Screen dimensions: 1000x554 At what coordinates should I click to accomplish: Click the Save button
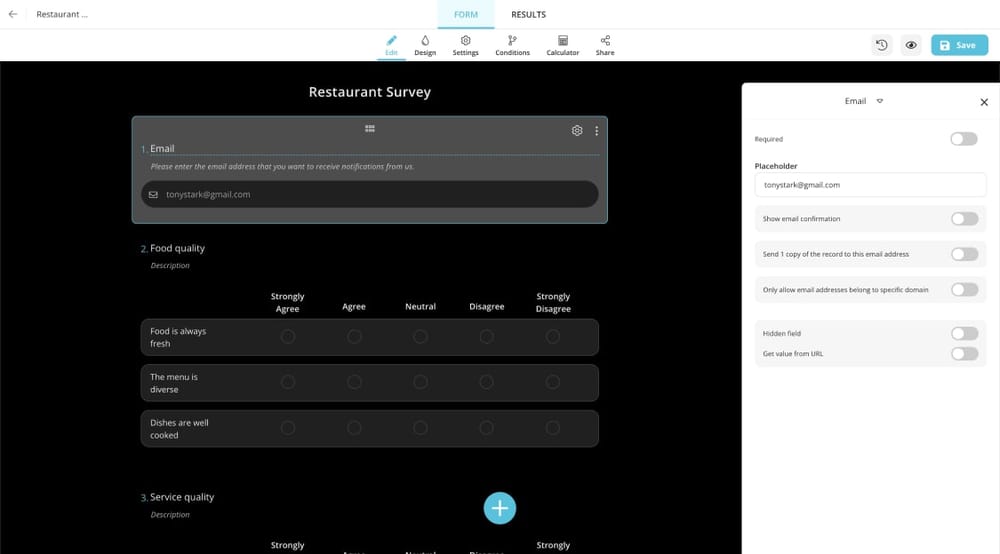[959, 45]
